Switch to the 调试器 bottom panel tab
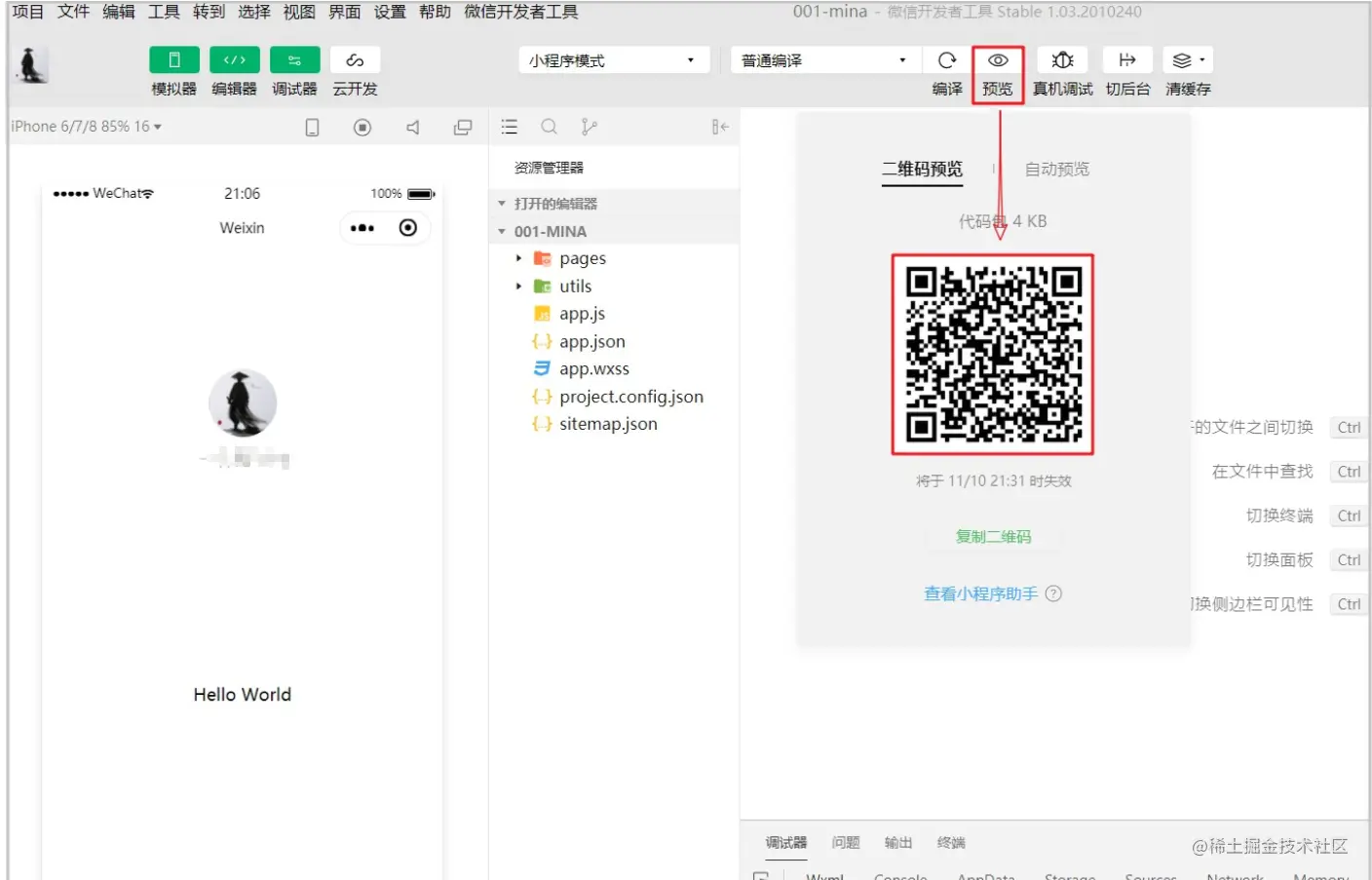1372x880 pixels. point(786,843)
